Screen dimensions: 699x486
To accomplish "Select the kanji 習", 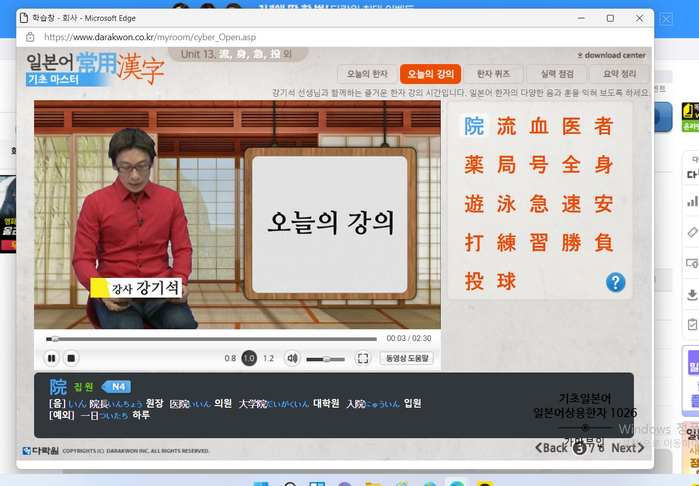I will (x=539, y=243).
